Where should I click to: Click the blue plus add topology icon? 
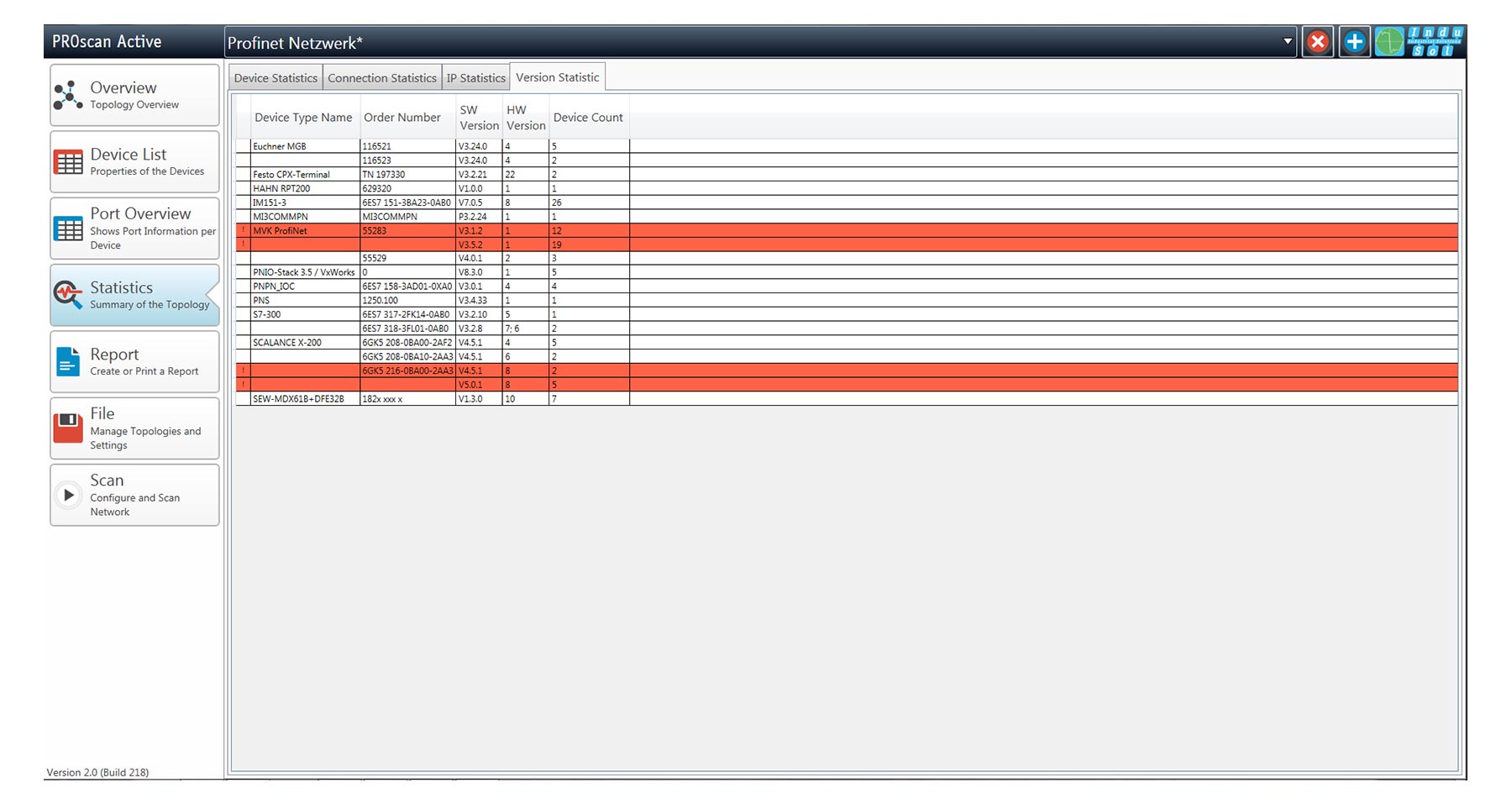click(1354, 42)
